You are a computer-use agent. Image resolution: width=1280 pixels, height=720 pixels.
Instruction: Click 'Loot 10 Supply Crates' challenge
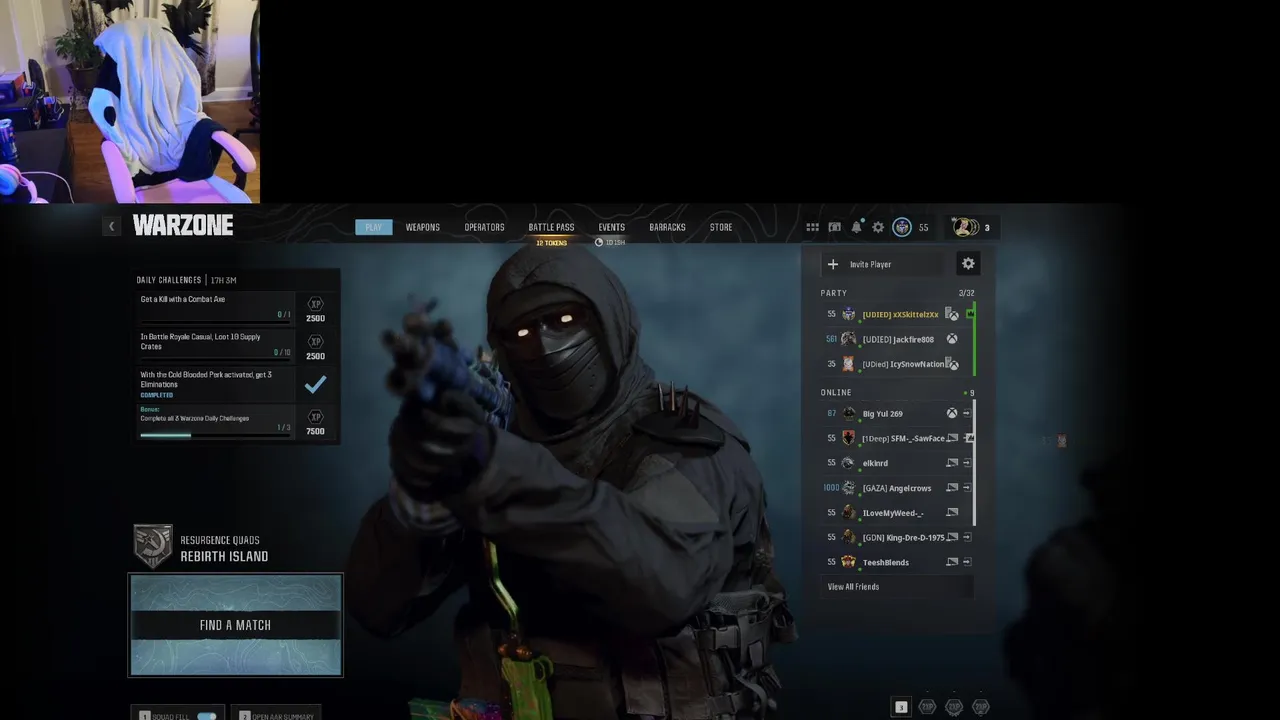pyautogui.click(x=216, y=345)
